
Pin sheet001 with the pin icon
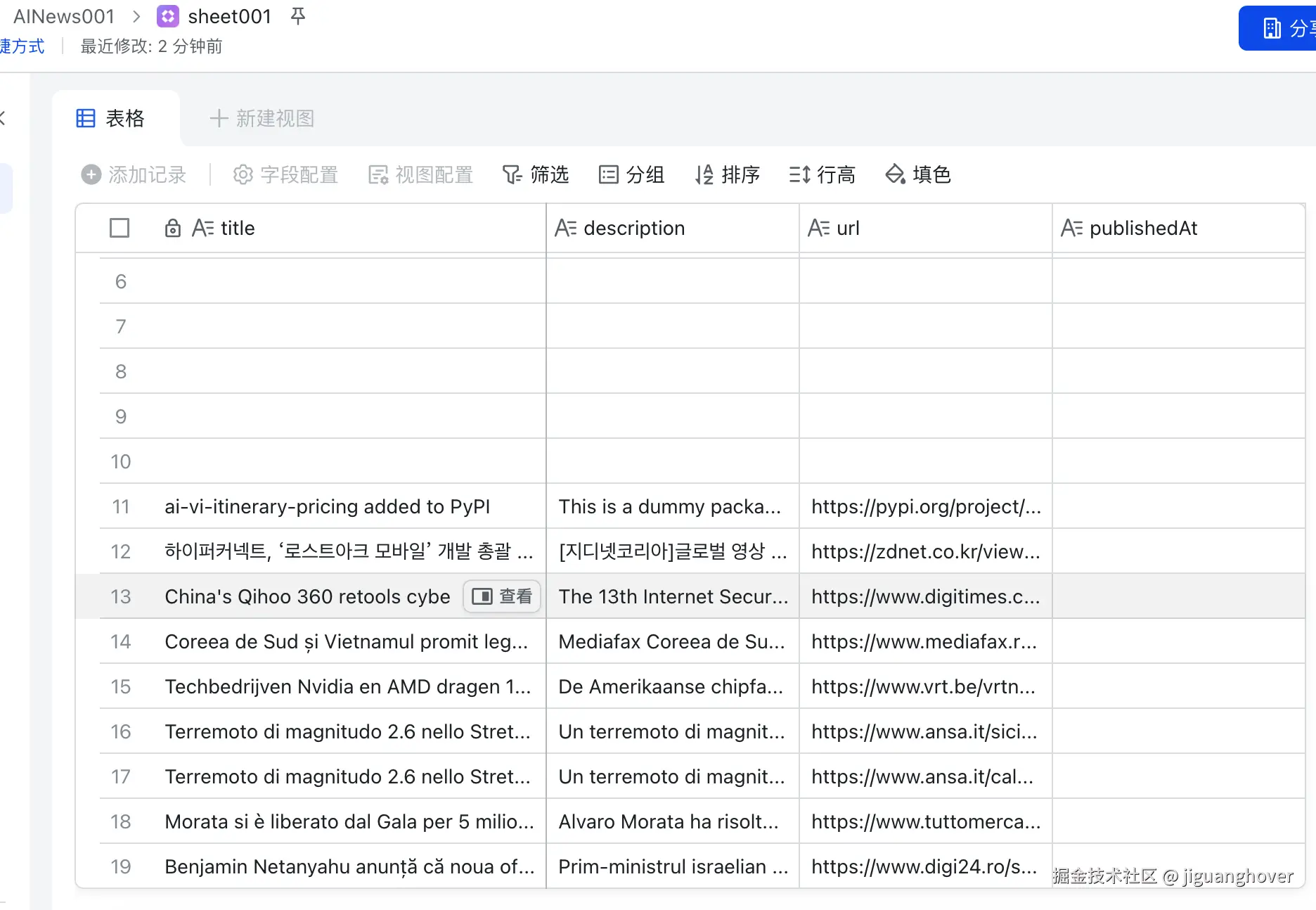click(298, 16)
